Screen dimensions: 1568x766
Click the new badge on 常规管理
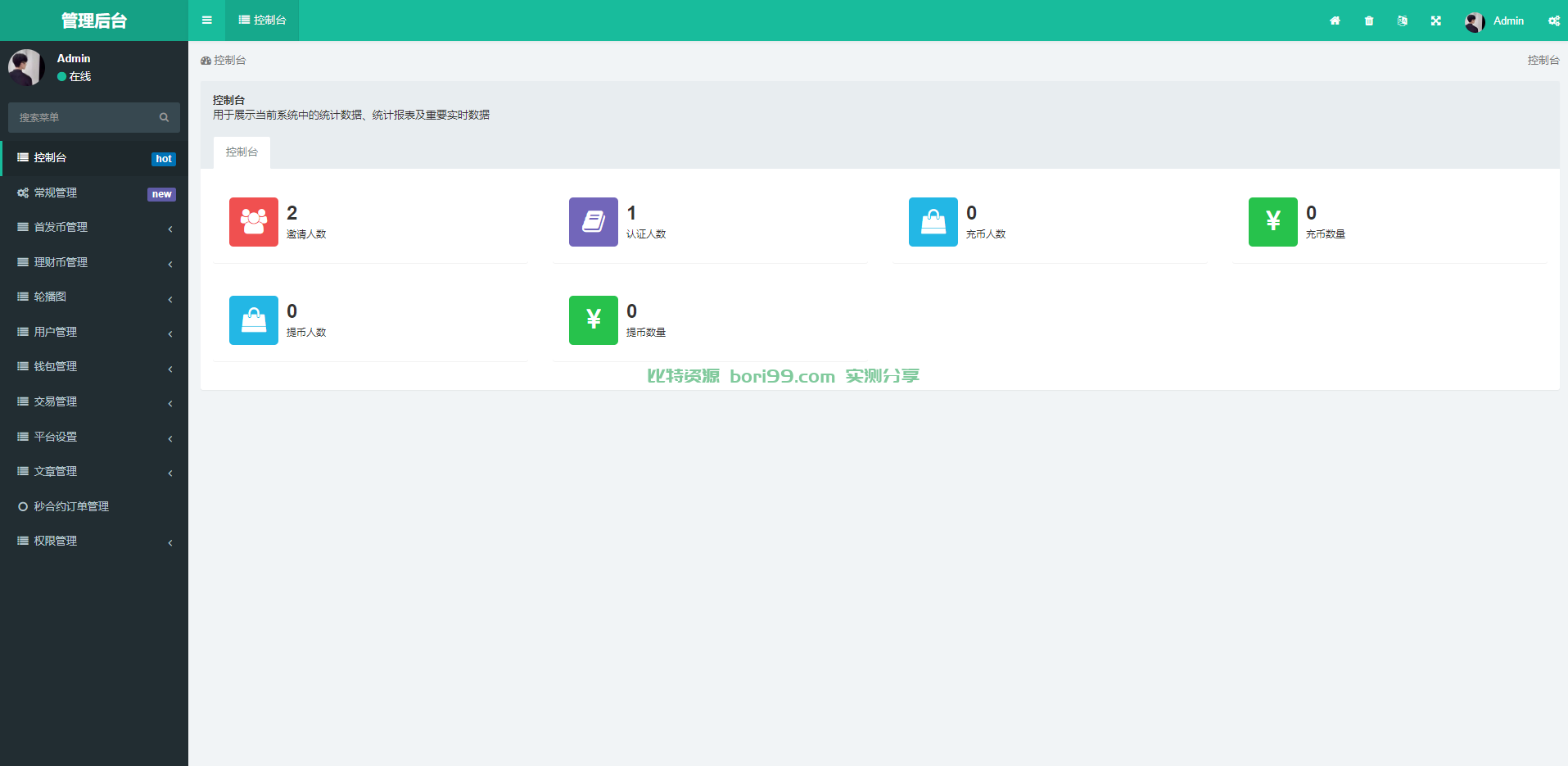tap(161, 194)
